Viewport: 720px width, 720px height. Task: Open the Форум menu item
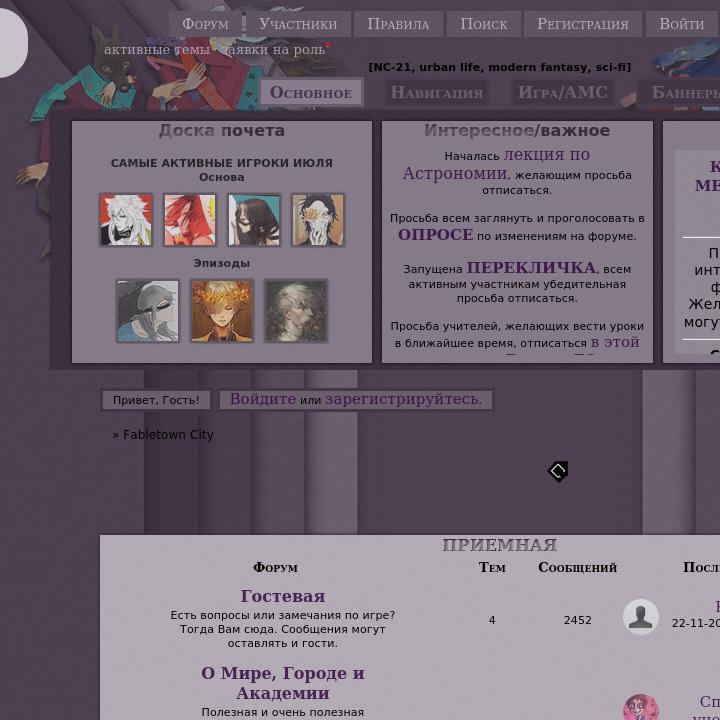(205, 24)
